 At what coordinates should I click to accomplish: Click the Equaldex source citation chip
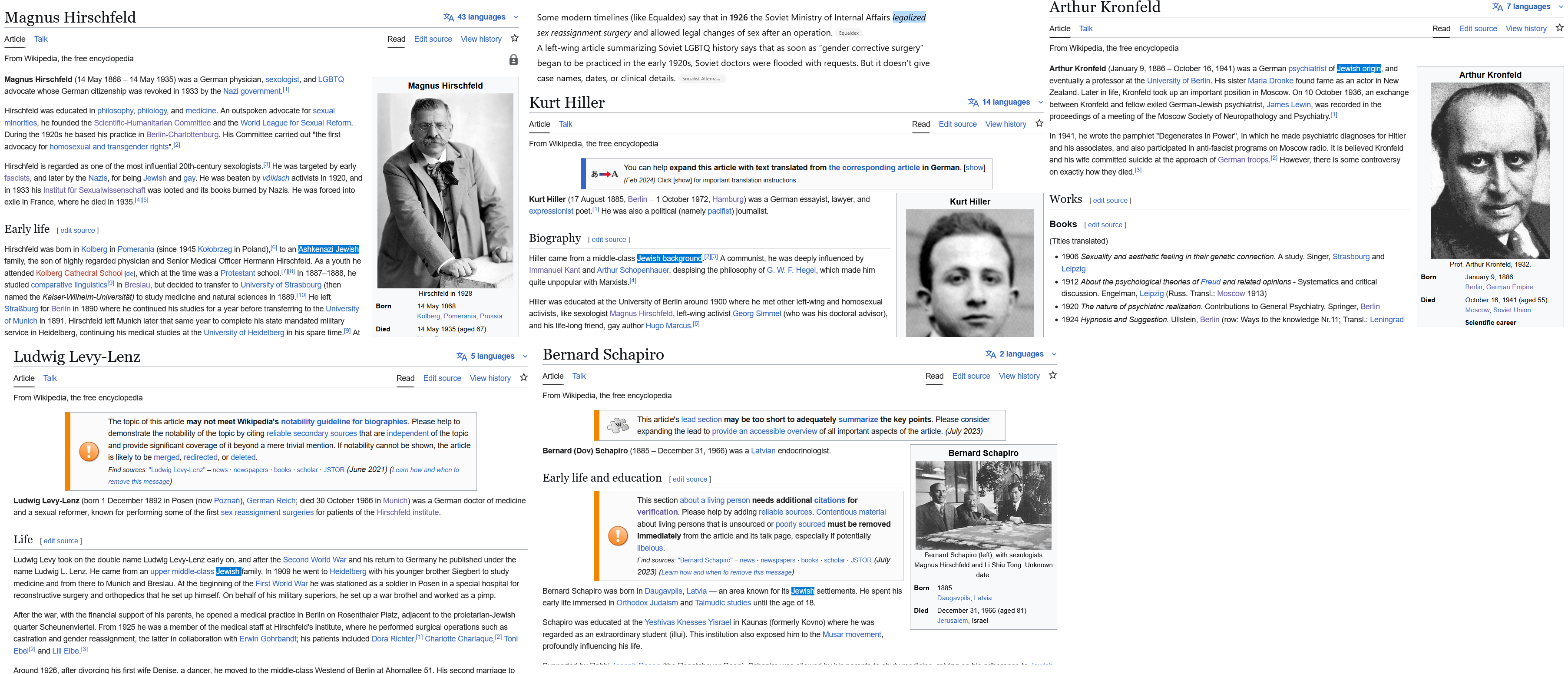click(x=849, y=33)
